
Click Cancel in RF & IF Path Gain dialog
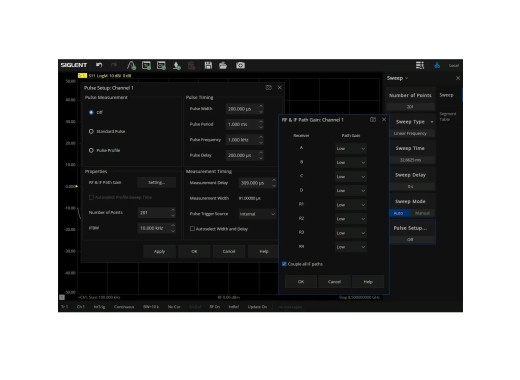[x=334, y=282]
